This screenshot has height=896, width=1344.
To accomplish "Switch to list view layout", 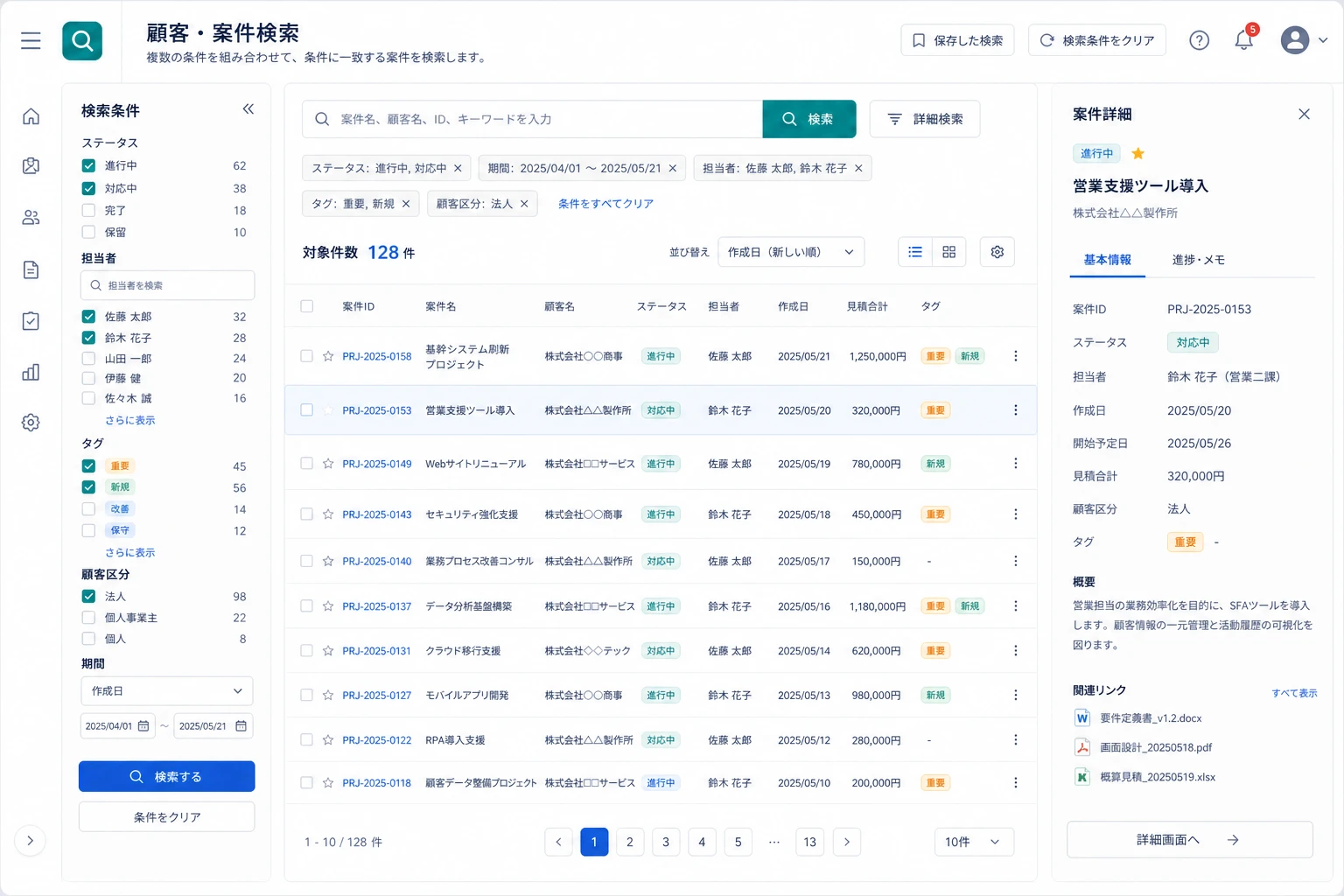I will (915, 252).
